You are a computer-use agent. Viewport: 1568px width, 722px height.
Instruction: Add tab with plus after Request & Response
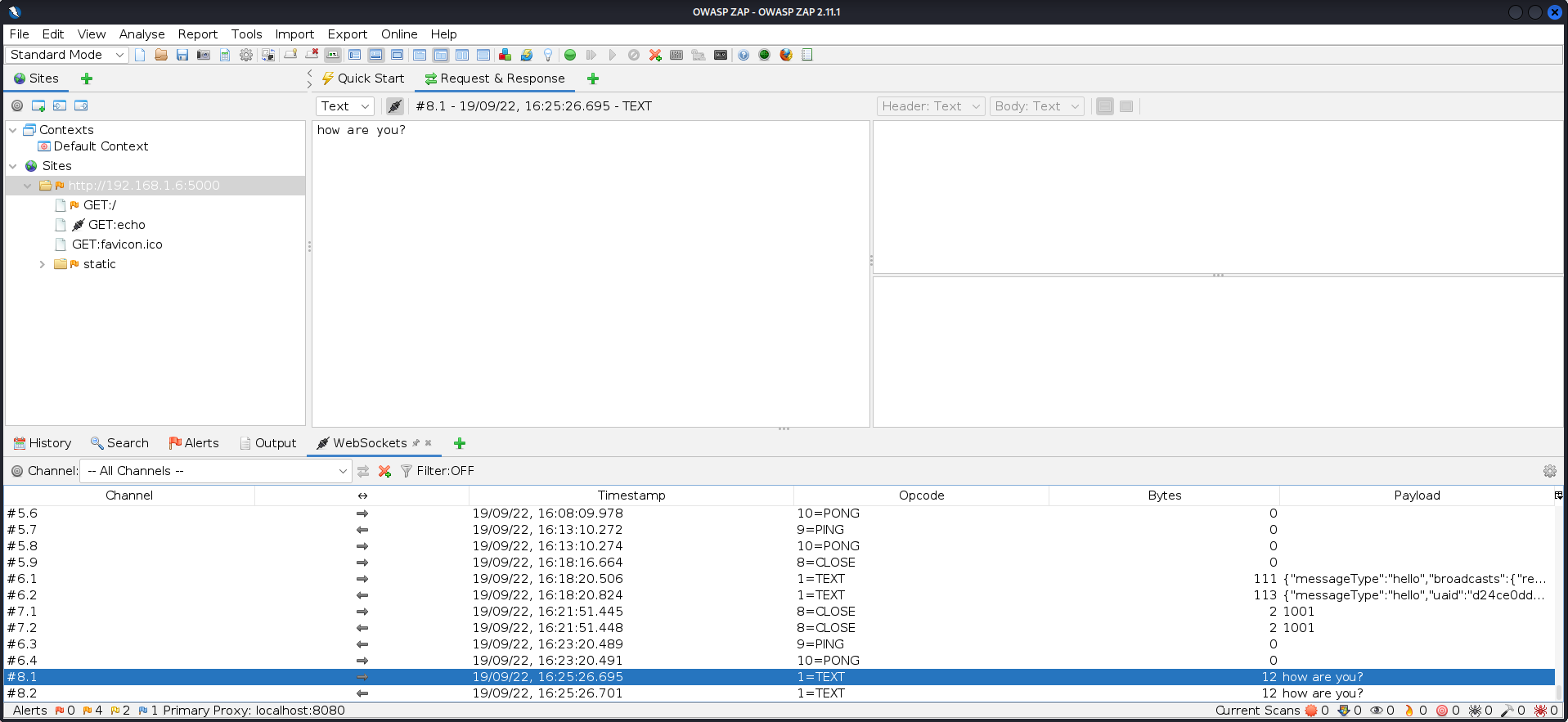(593, 78)
